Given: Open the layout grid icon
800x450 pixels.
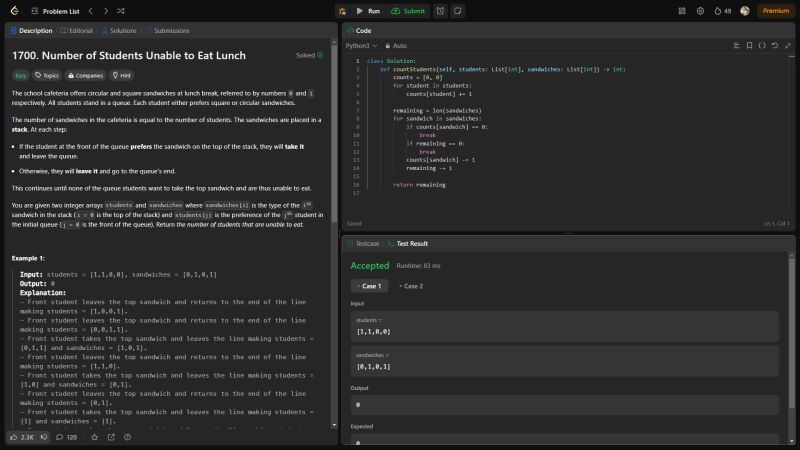Looking at the screenshot, I should click(682, 11).
